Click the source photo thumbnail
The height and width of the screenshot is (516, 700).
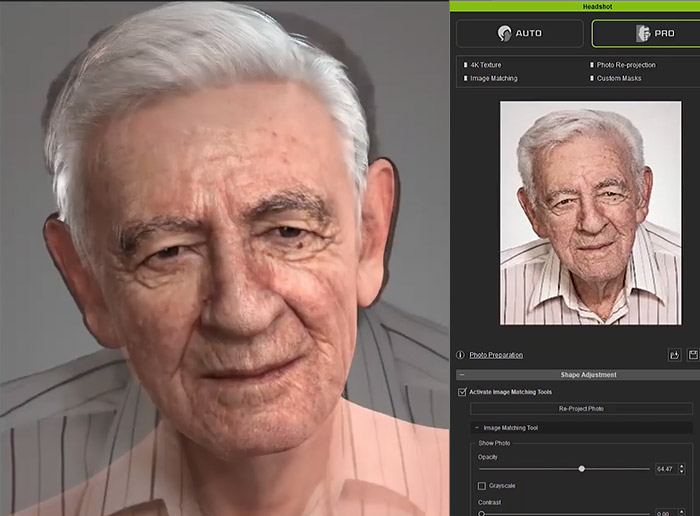click(591, 213)
